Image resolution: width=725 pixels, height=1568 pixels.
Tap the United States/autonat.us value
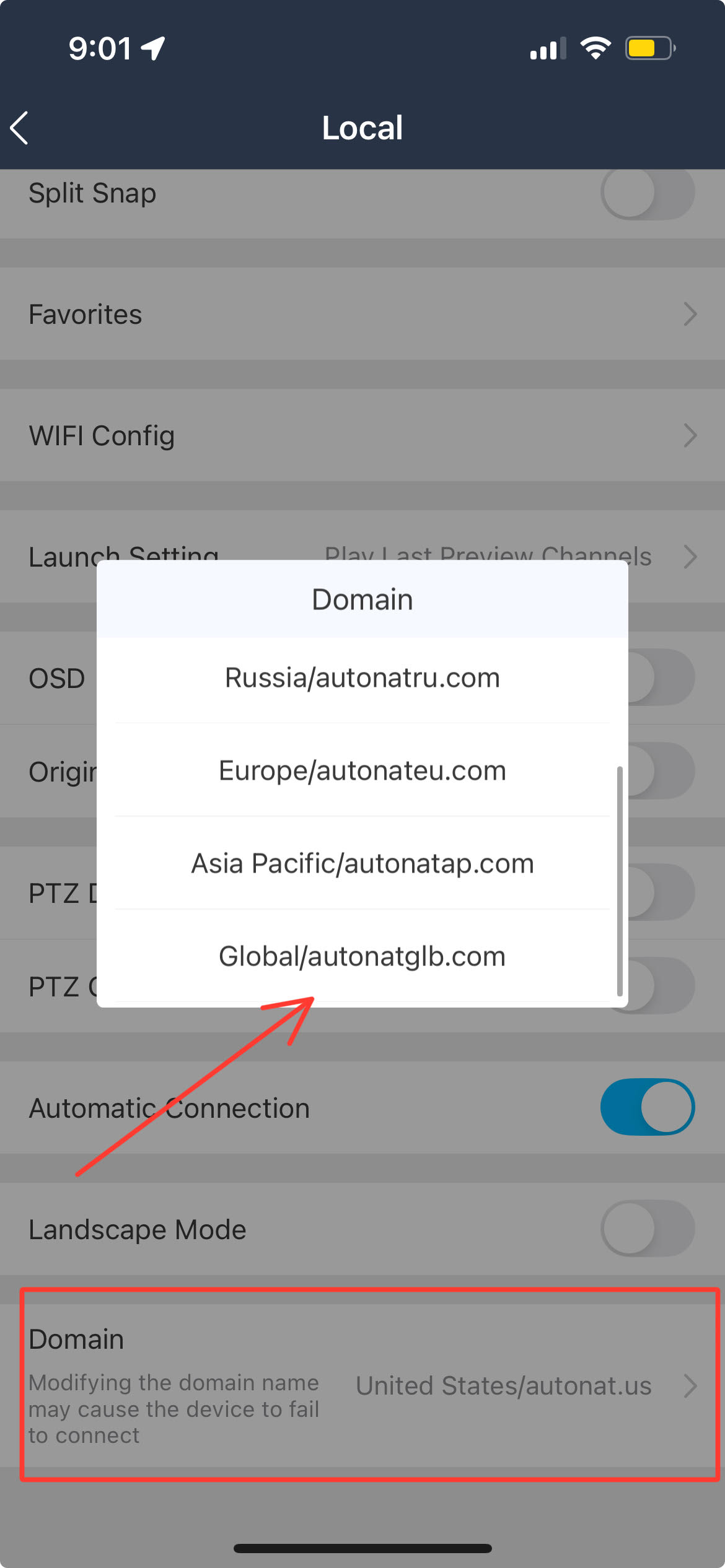click(504, 1385)
